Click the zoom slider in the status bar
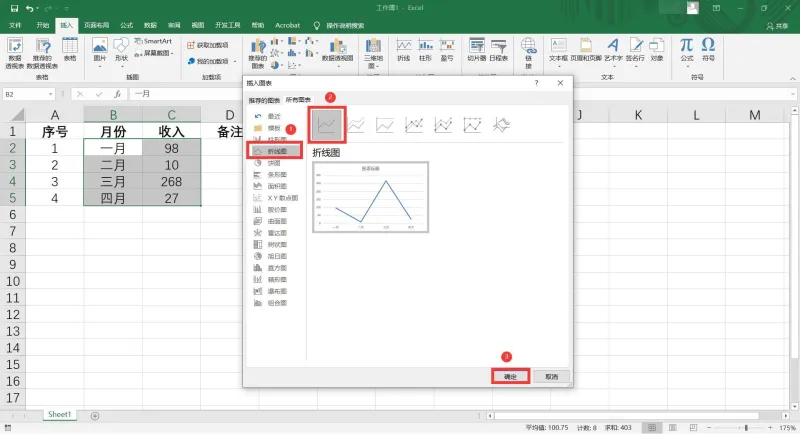800x434 pixels. click(739, 427)
